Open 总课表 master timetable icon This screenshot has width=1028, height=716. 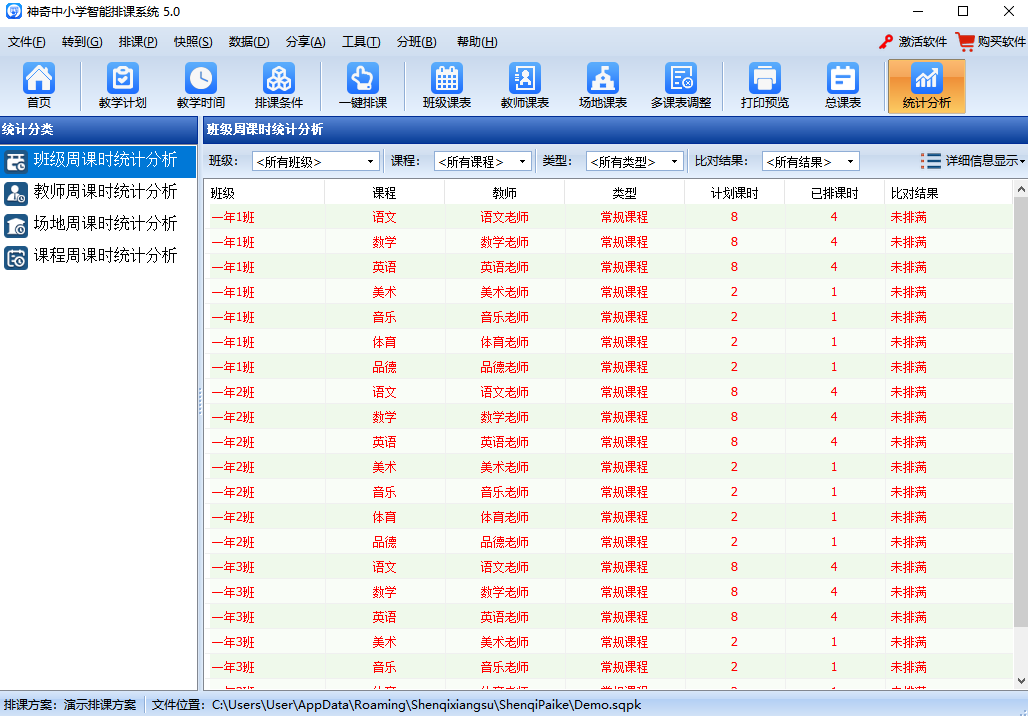(x=842, y=86)
